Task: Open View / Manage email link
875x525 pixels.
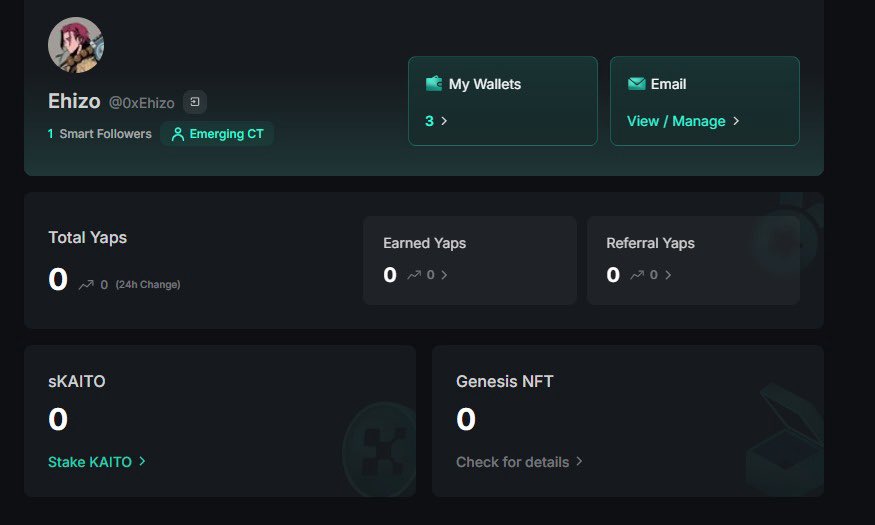Action: [676, 121]
